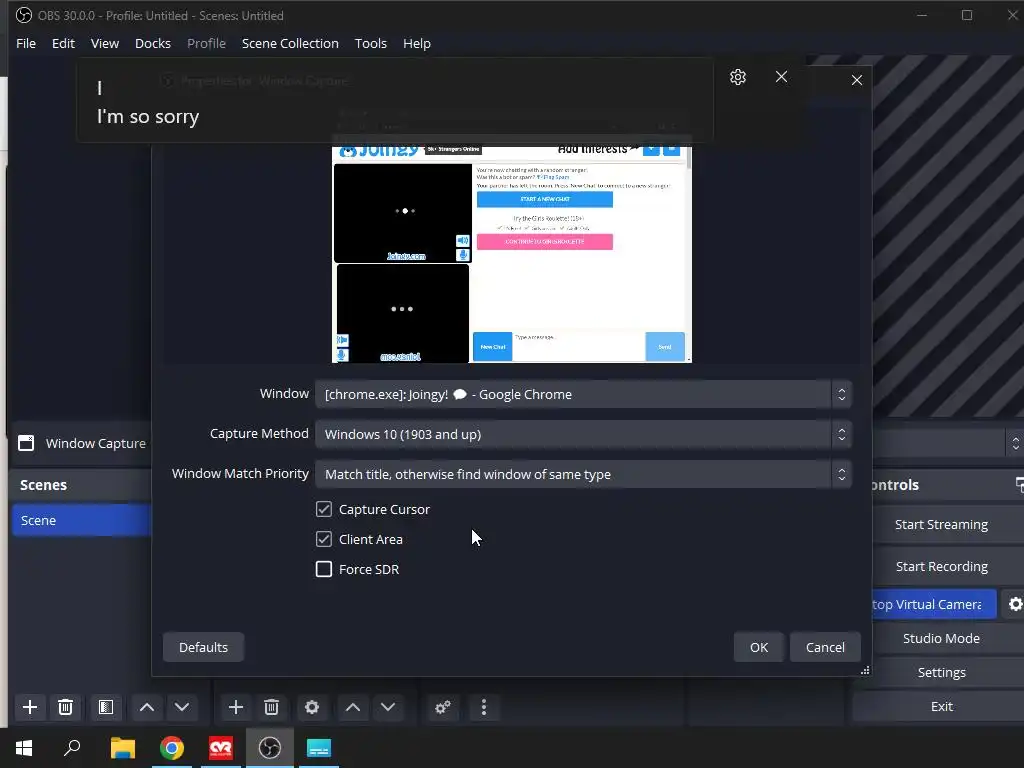Cancel the properties dialog

[825, 647]
